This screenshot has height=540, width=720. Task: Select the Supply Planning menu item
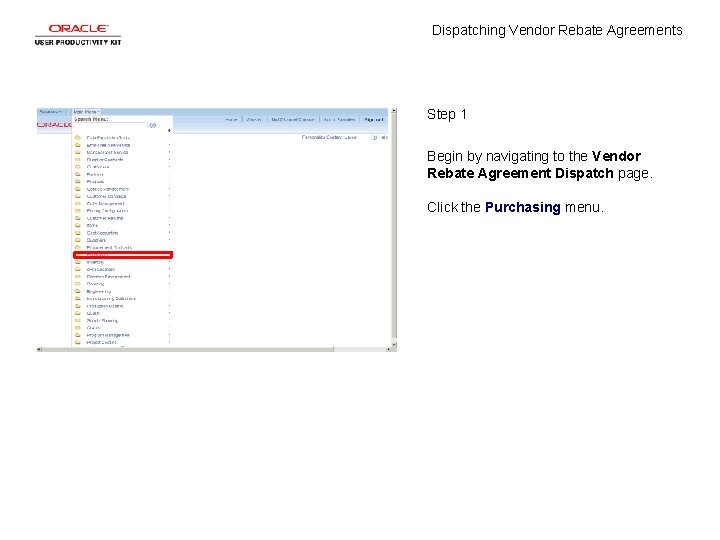click(102, 321)
